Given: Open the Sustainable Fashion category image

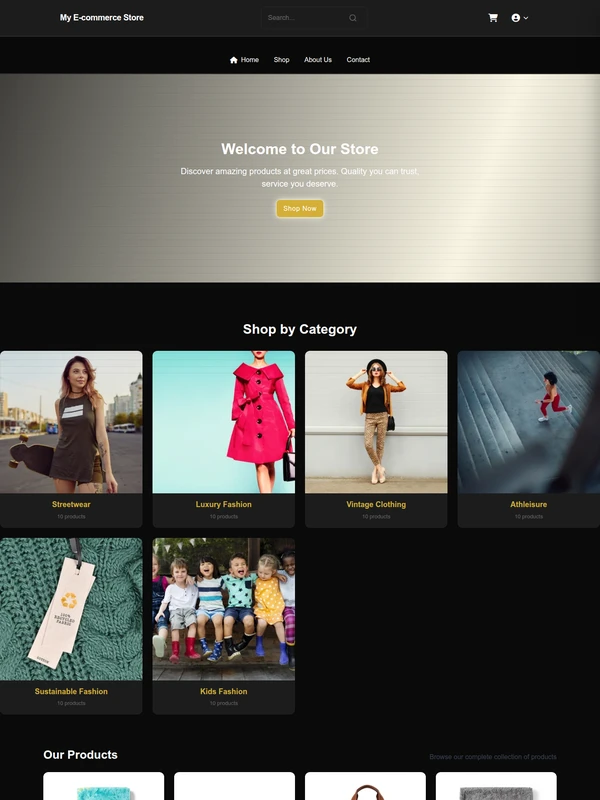Looking at the screenshot, I should (x=71, y=609).
